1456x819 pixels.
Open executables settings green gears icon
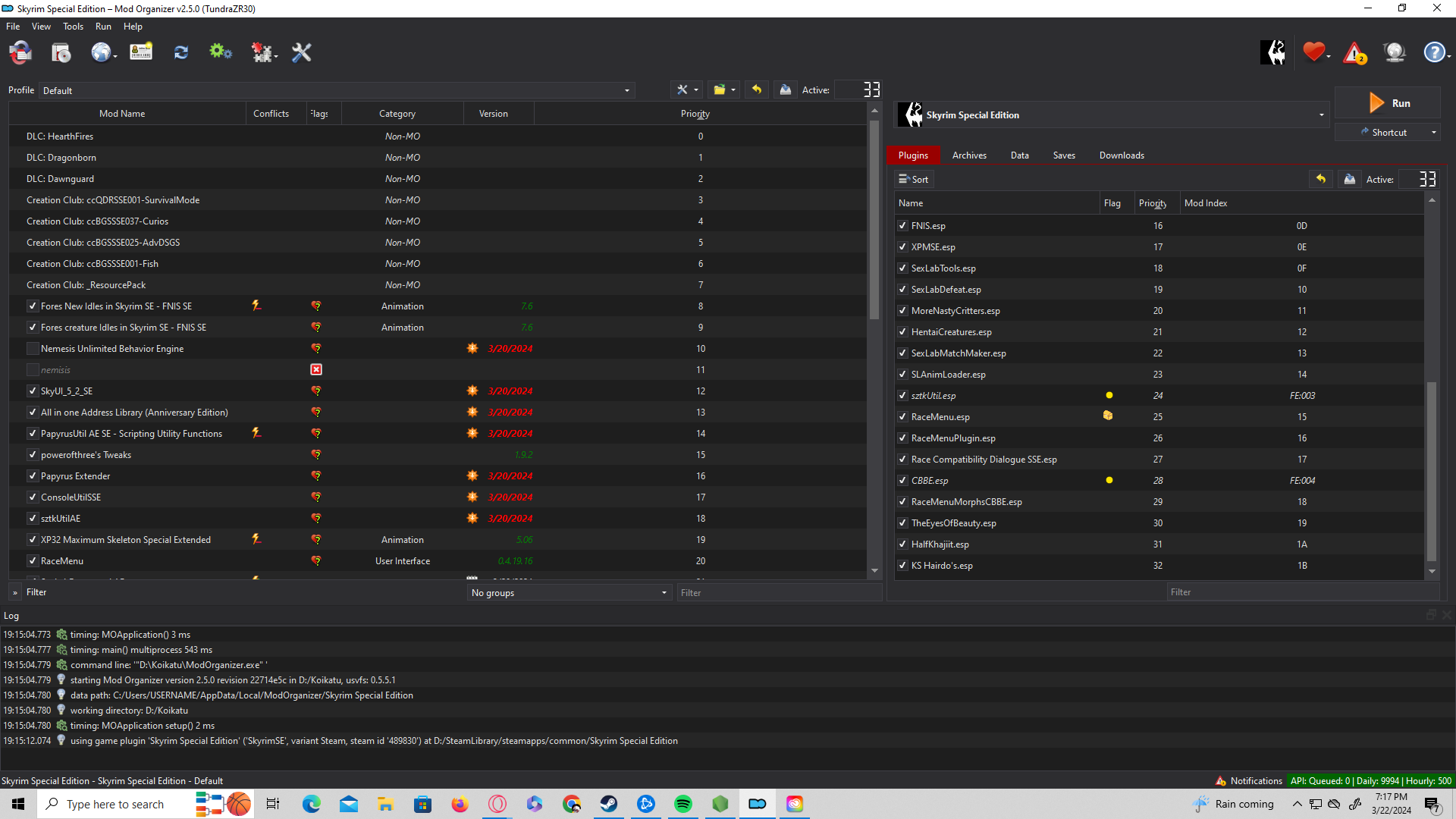coord(221,52)
